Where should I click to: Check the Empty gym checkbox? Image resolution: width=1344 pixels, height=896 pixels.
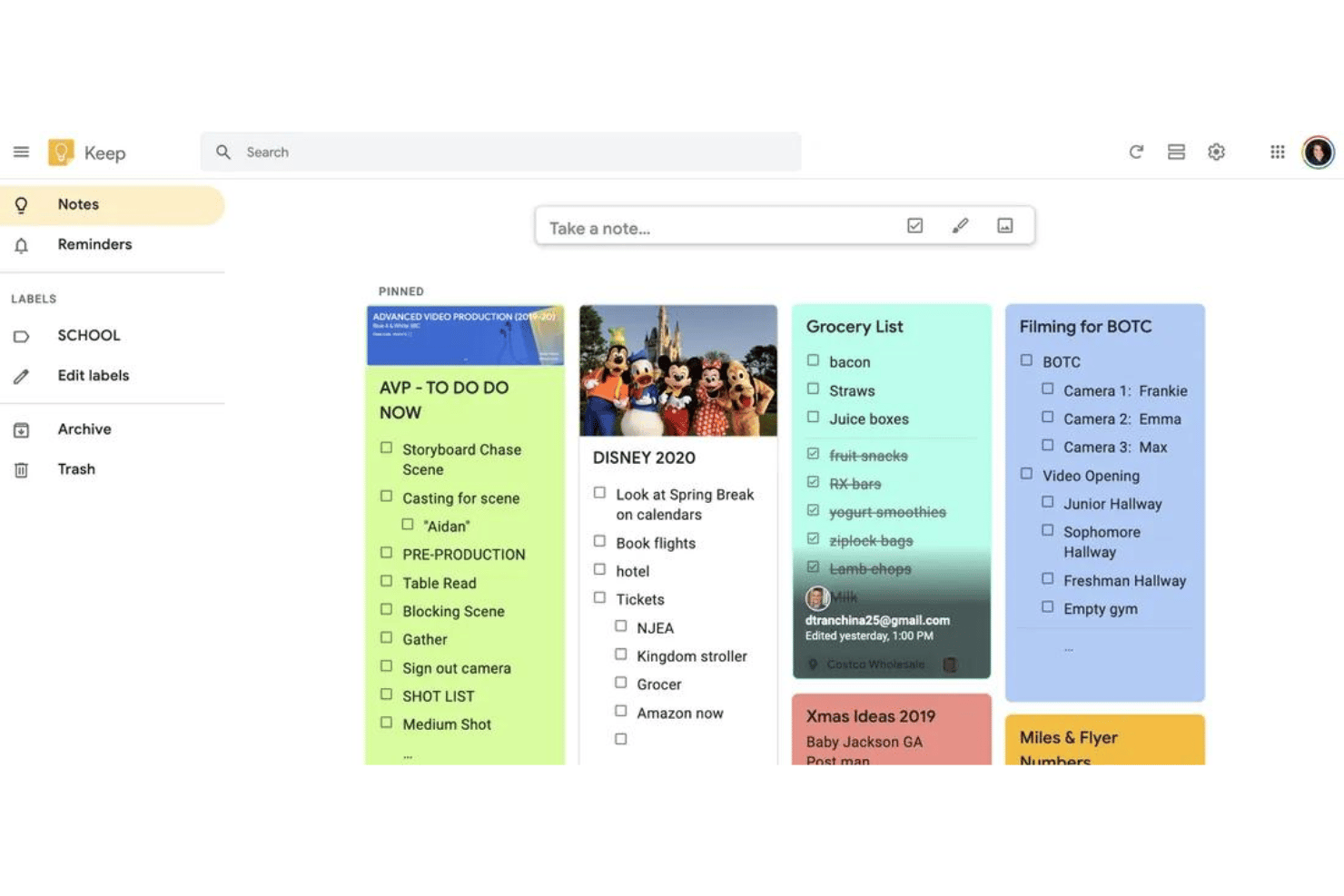[x=1047, y=606]
